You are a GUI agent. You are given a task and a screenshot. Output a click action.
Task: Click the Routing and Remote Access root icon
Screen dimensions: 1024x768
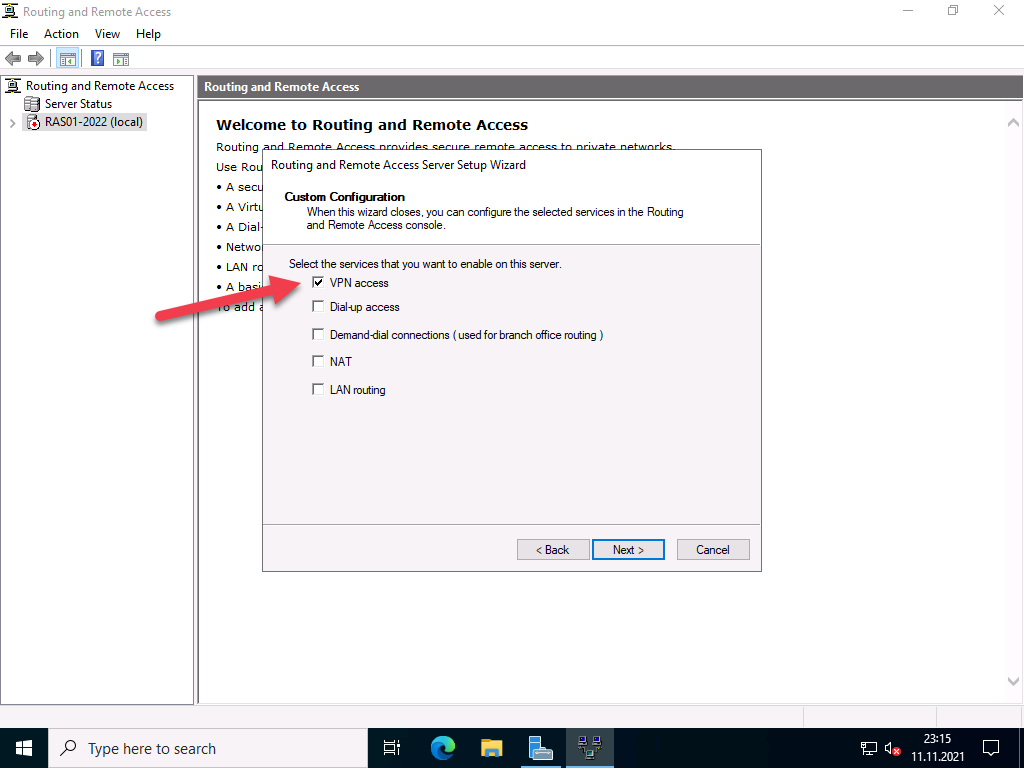[12, 86]
